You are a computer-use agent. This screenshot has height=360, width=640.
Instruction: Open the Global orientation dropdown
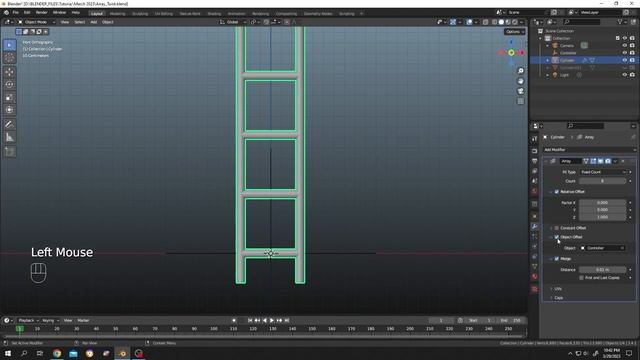tap(233, 22)
